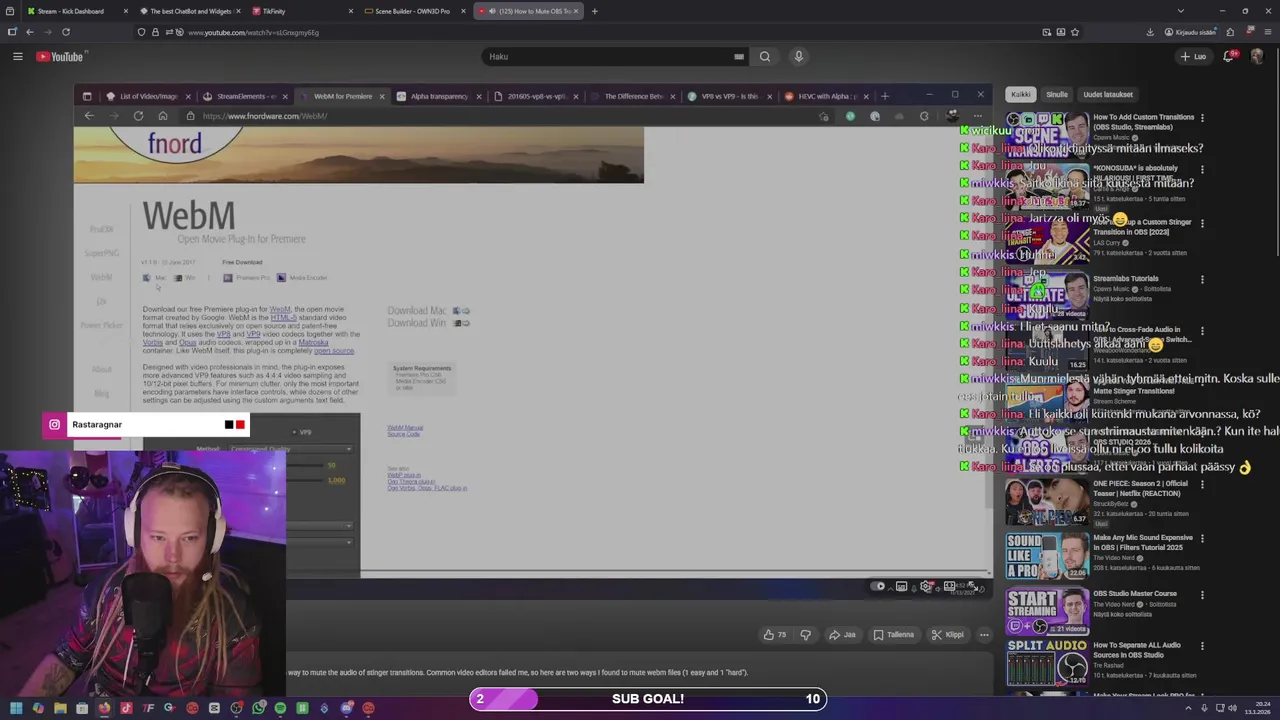The height and width of the screenshot is (720, 1280).
Task: Select the Sinulle filter chip
Action: coord(1057,94)
